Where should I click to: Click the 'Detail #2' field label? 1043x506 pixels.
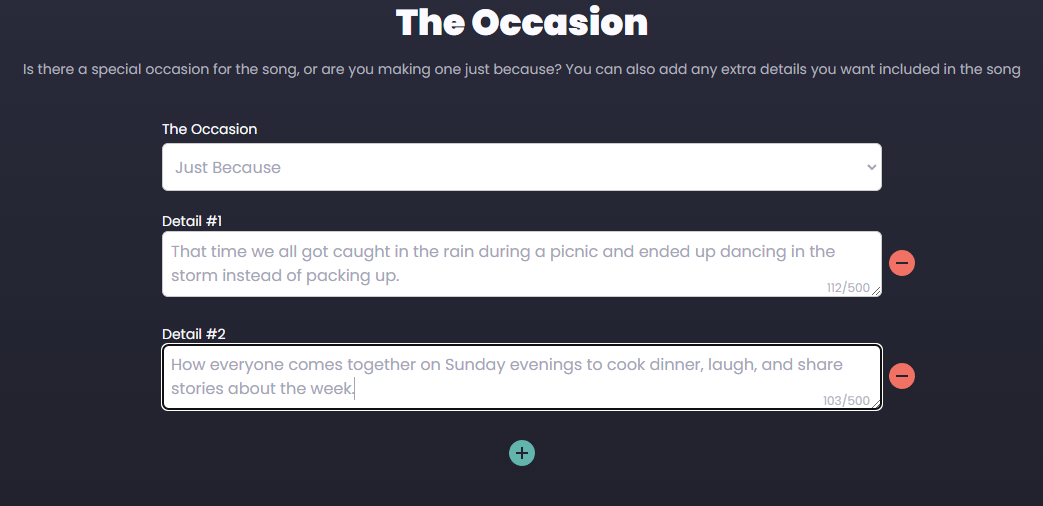(x=194, y=334)
